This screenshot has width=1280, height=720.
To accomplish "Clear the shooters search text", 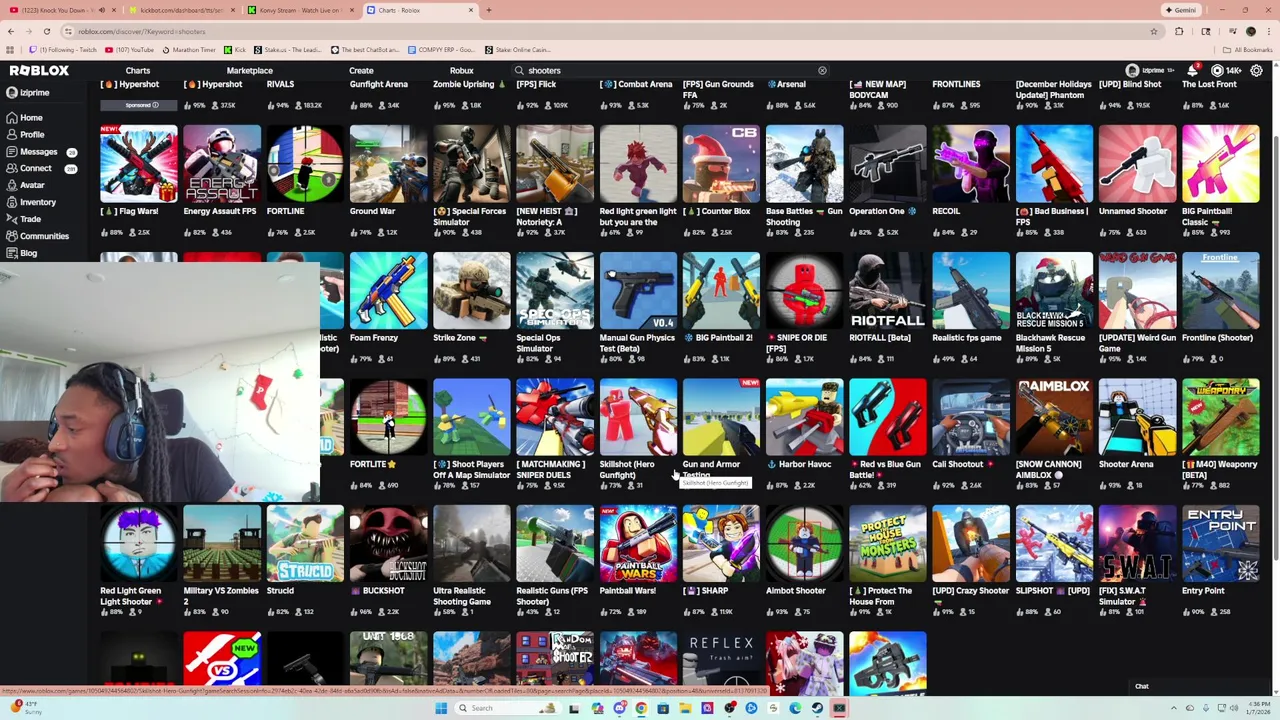I will tap(822, 71).
